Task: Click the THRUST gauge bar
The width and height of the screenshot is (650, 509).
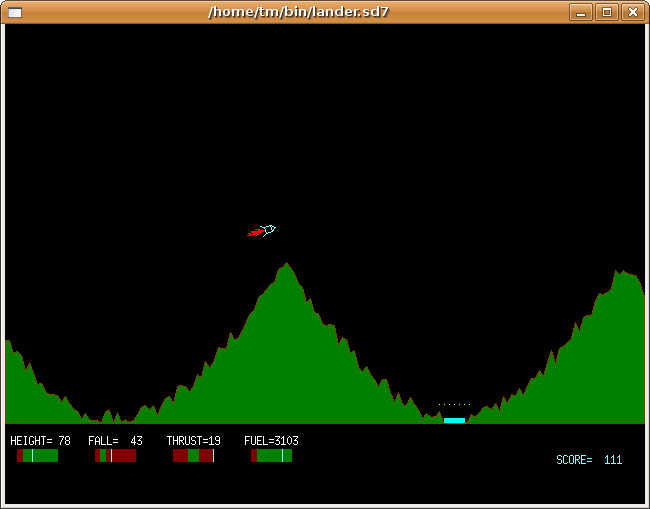Action: (x=194, y=456)
